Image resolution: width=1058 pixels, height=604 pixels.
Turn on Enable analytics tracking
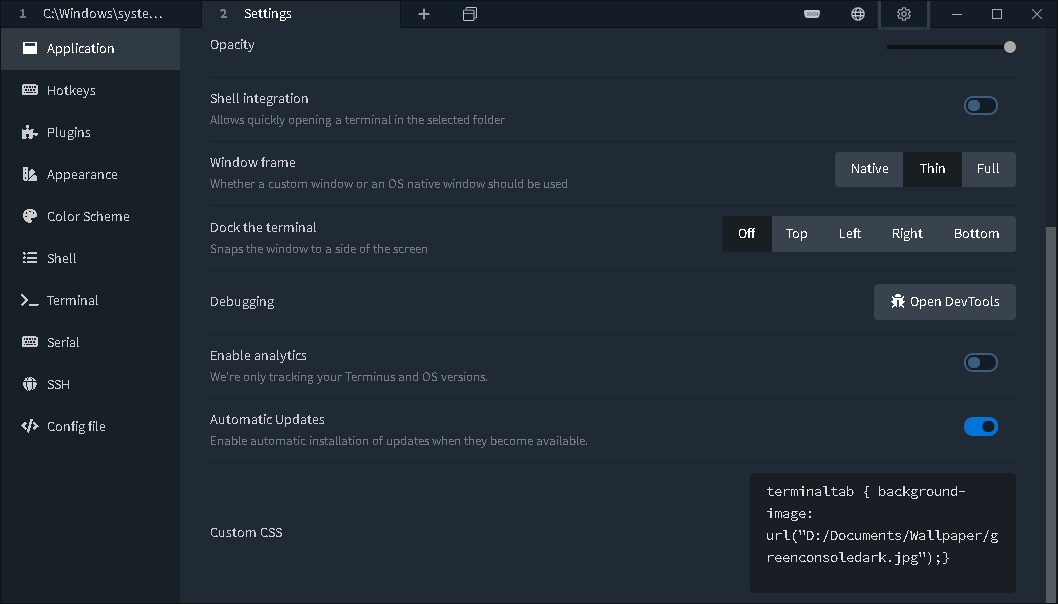[981, 362]
